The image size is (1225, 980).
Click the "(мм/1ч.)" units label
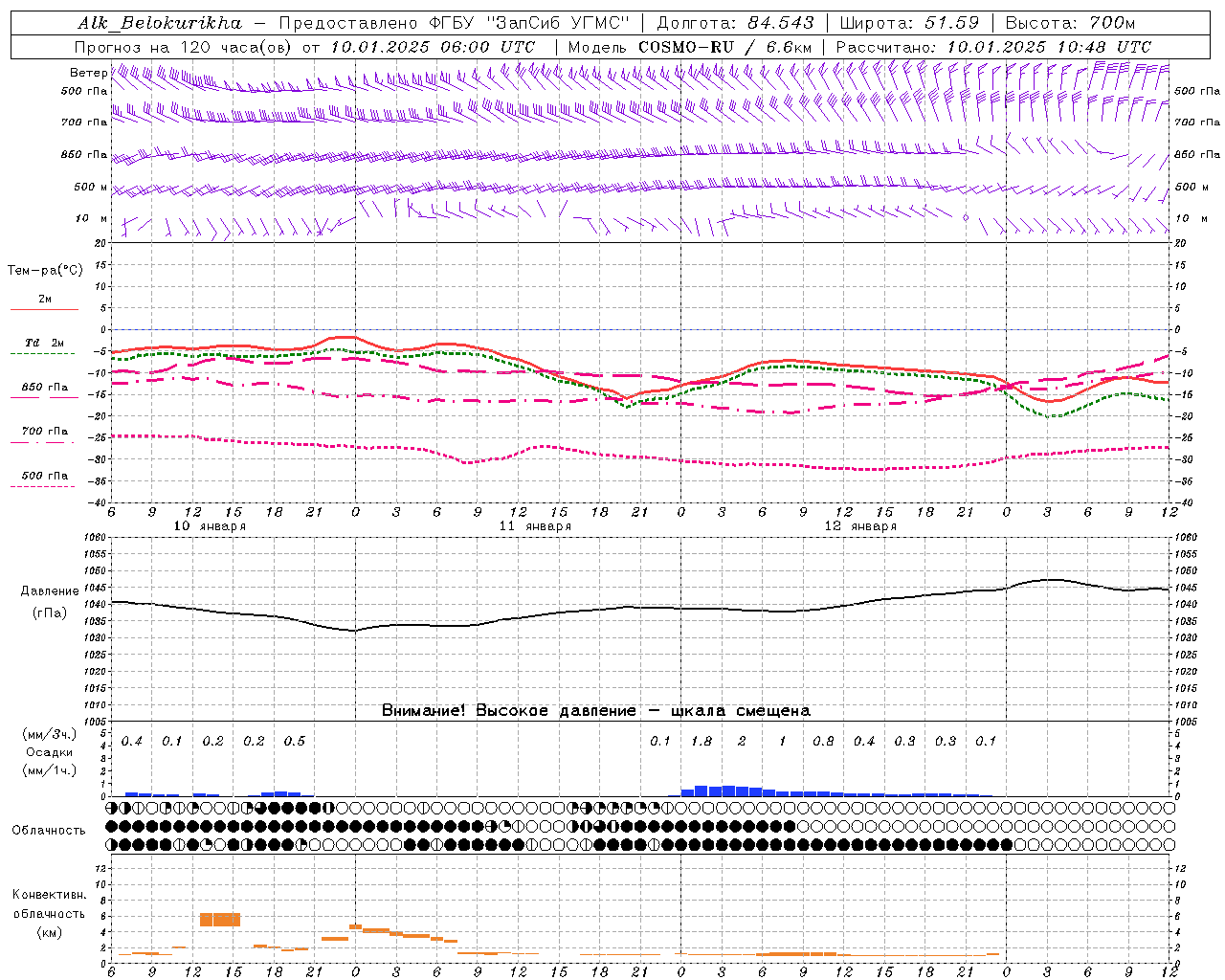[49, 769]
